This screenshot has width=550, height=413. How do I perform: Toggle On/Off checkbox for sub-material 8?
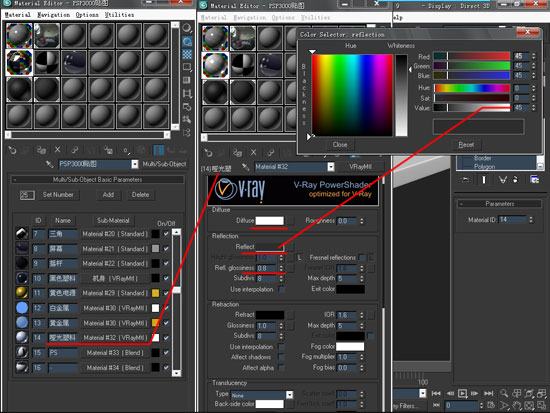coord(166,248)
